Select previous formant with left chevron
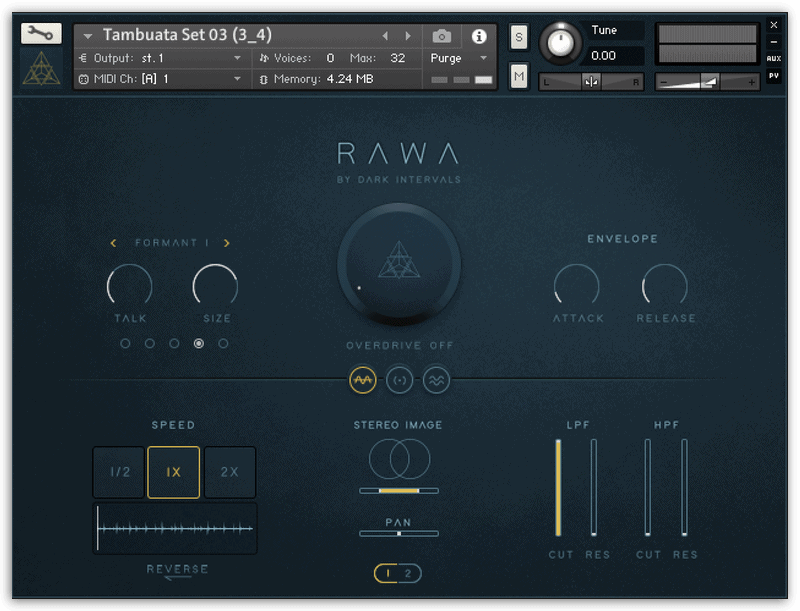The image size is (800, 611). tap(113, 243)
